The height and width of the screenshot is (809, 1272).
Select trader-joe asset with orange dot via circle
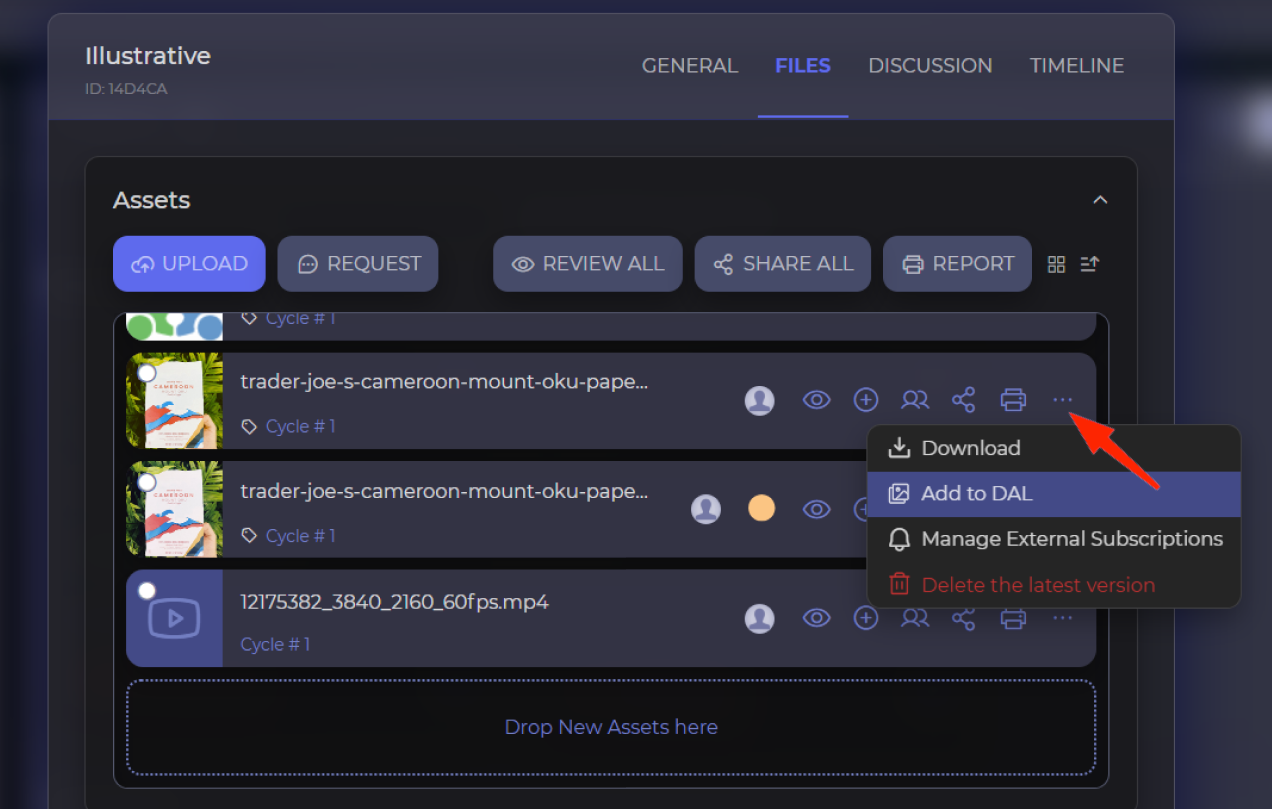pyautogui.click(x=147, y=482)
